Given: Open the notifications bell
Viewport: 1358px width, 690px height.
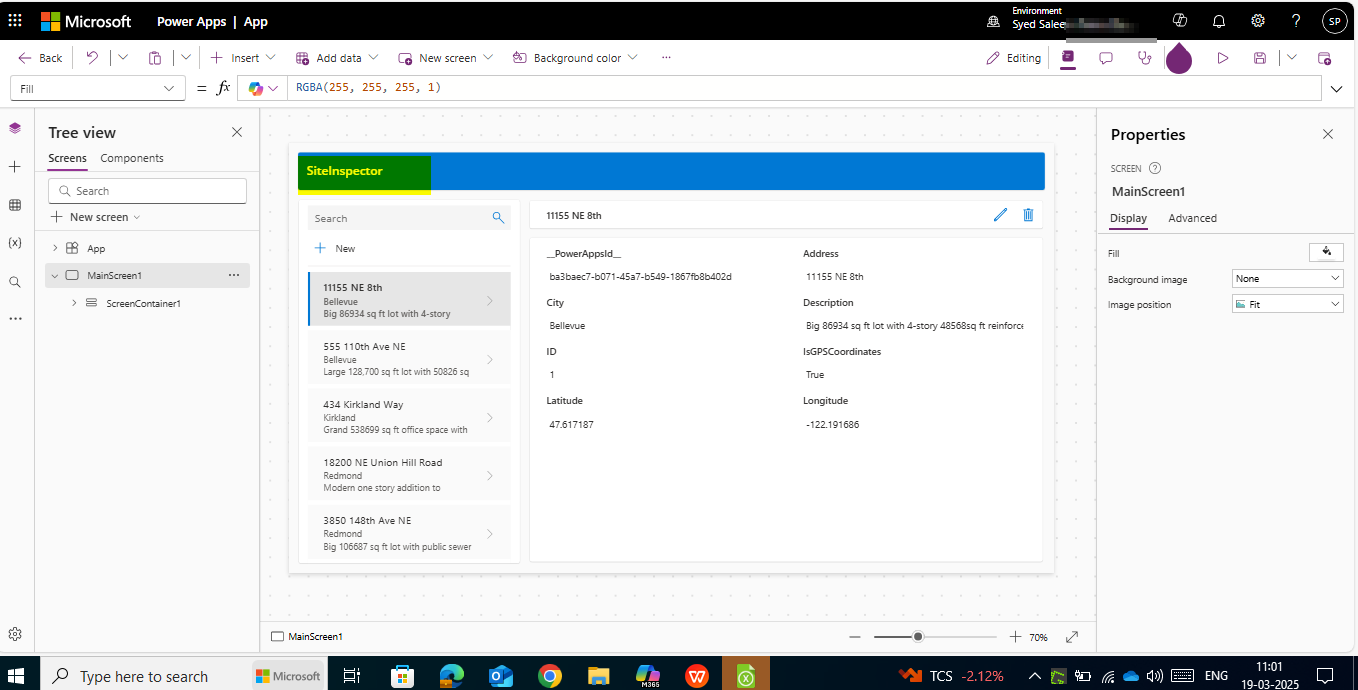Looking at the screenshot, I should point(1219,20).
